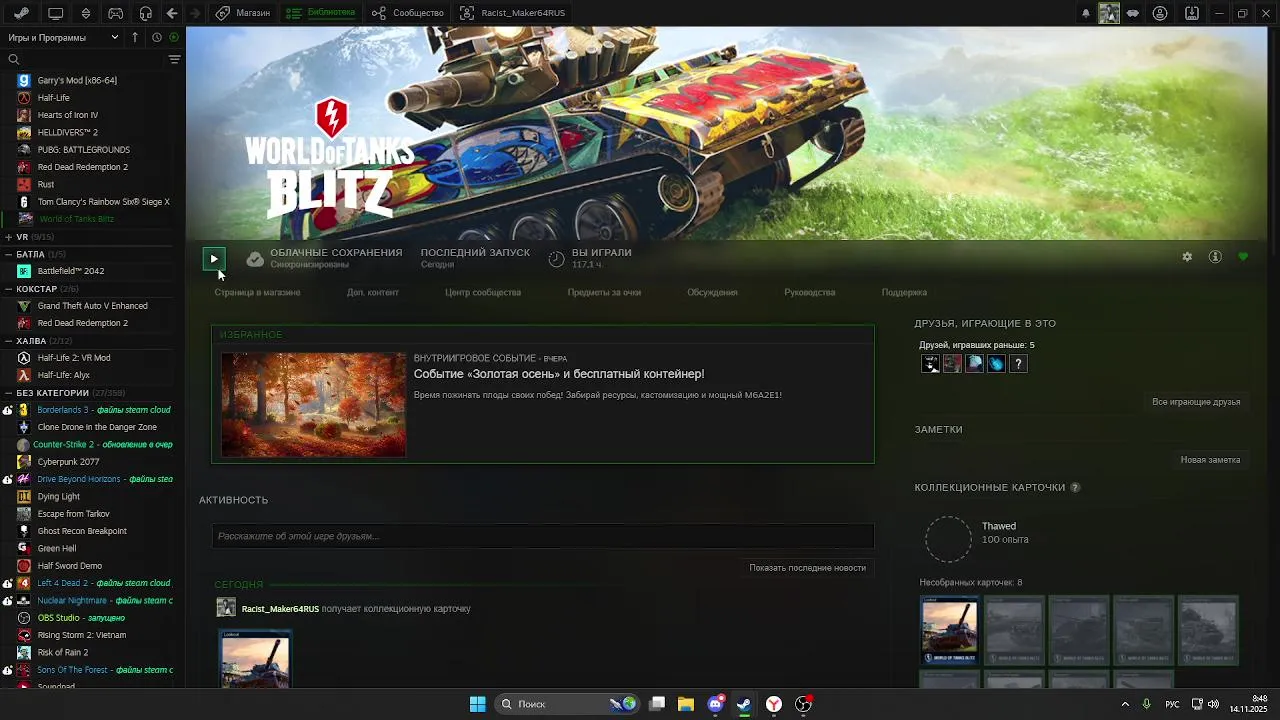The width and height of the screenshot is (1280, 720).
Task: Collapse the БАТЛА category
Action: (8, 254)
